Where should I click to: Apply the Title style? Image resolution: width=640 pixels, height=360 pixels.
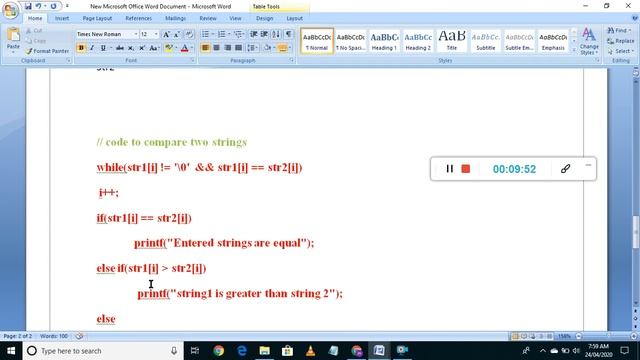(x=452, y=41)
